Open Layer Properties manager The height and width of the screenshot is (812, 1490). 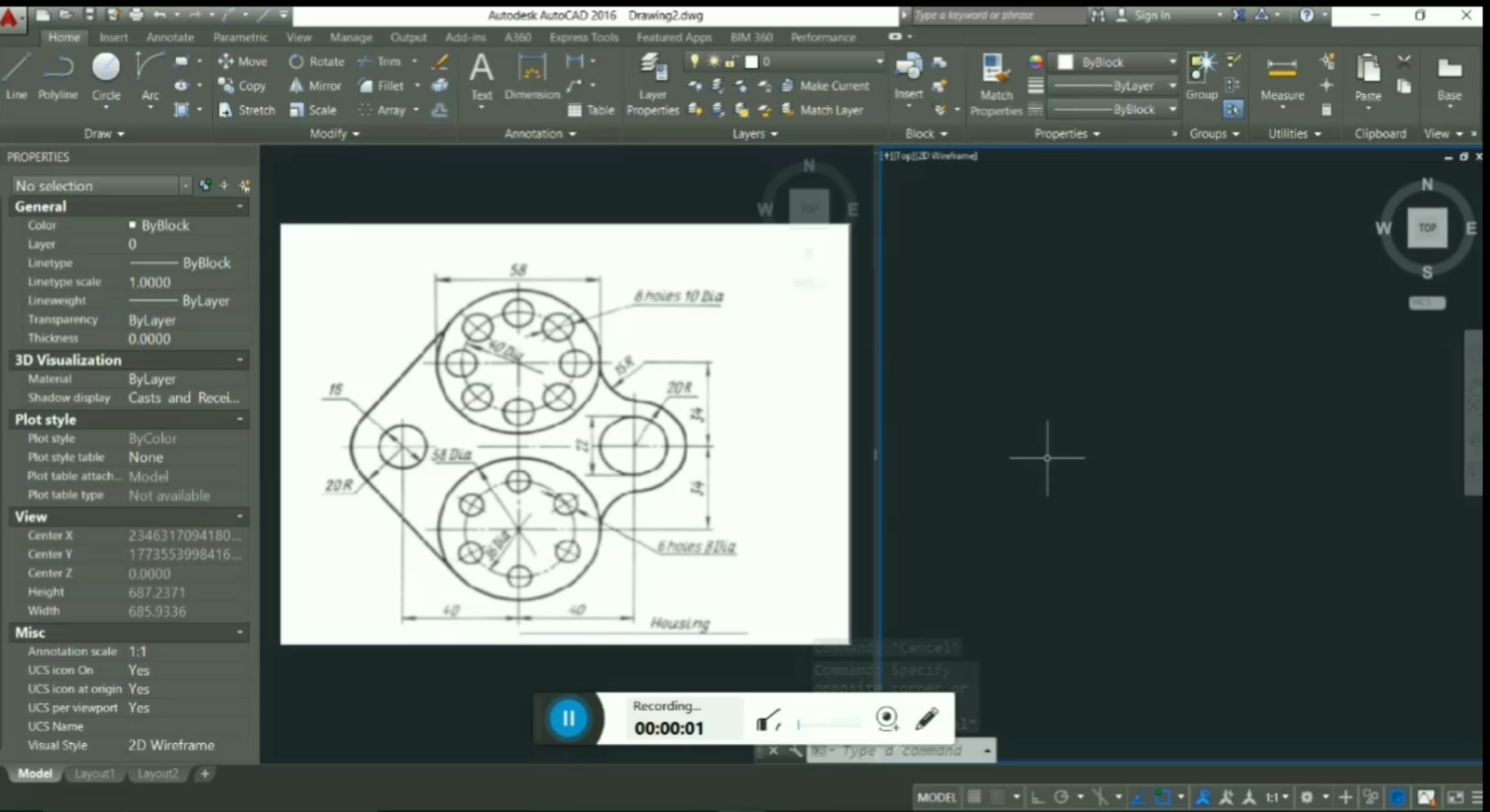pyautogui.click(x=653, y=85)
